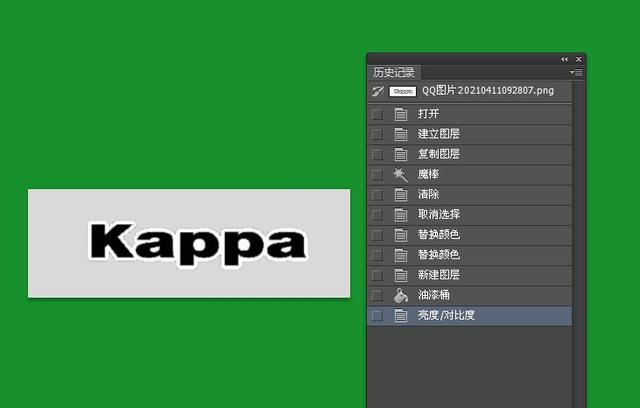Set history brush source at 油漆桶 state
640x408 pixels.
(x=377, y=295)
